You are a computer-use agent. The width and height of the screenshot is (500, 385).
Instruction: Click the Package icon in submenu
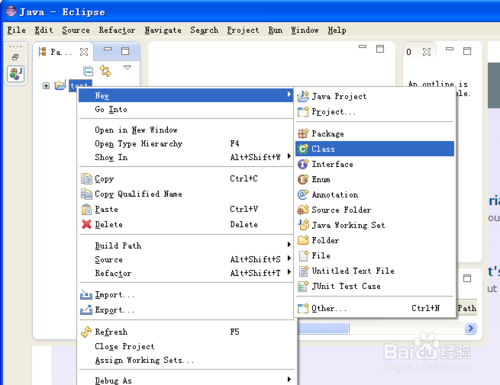point(303,134)
